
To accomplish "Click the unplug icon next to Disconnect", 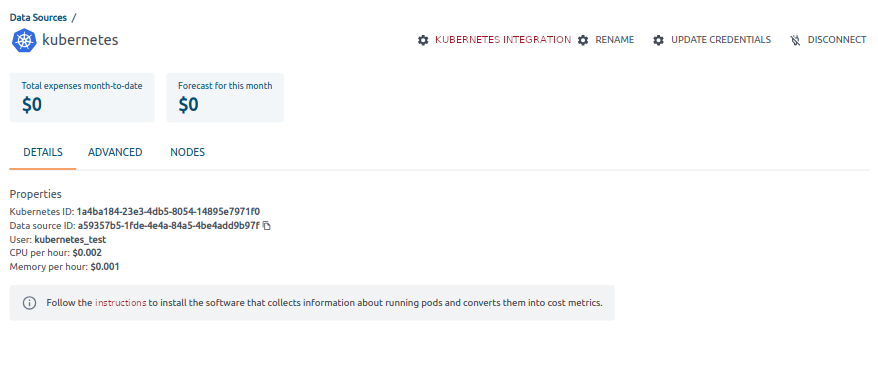I will (x=795, y=40).
